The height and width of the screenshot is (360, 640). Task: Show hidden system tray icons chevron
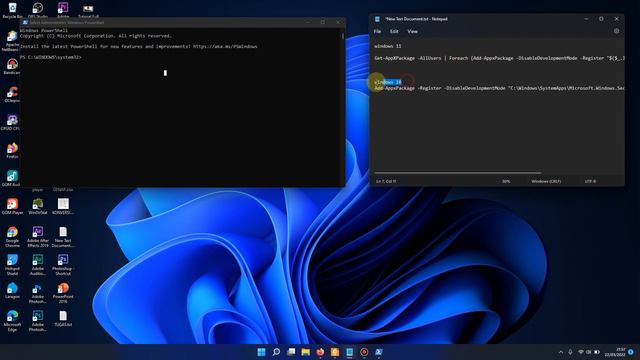(x=561, y=352)
